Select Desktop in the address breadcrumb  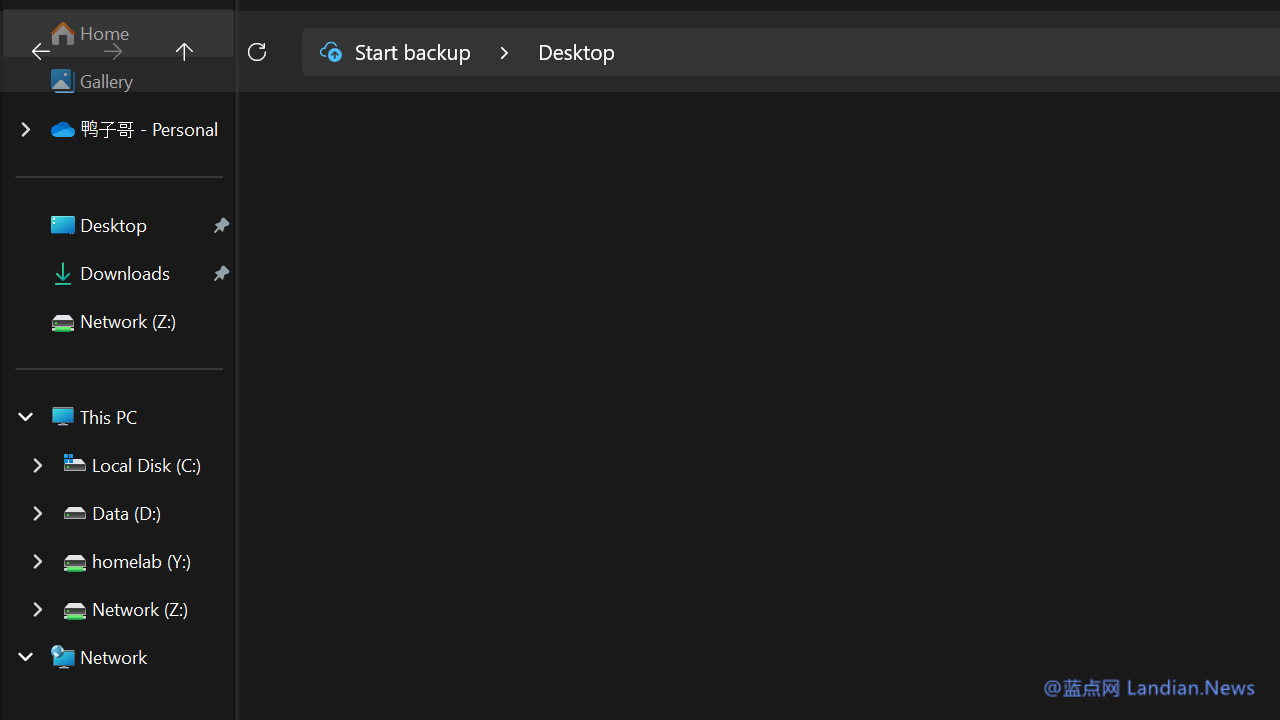[x=576, y=52]
